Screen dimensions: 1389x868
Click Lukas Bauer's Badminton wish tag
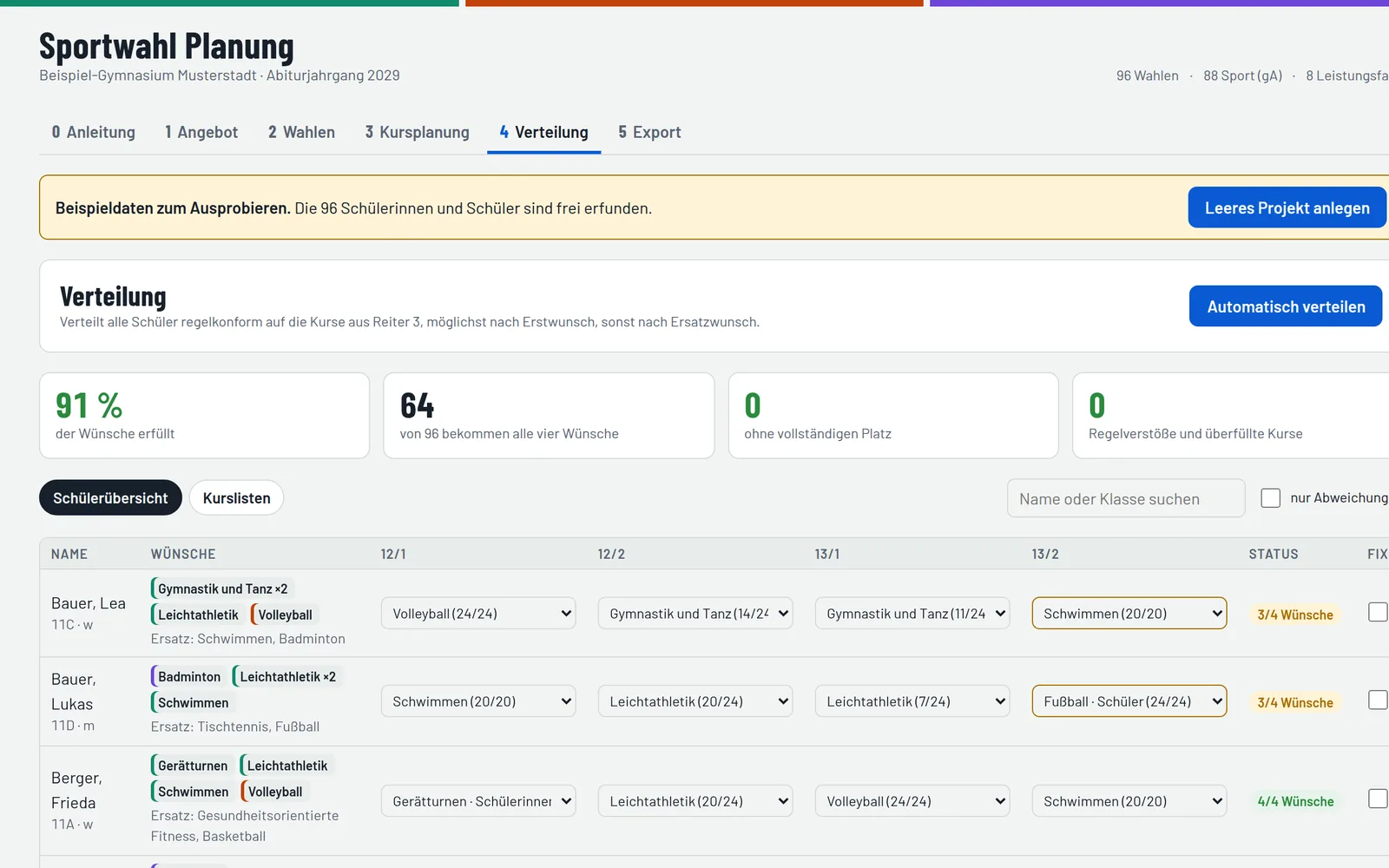point(188,676)
